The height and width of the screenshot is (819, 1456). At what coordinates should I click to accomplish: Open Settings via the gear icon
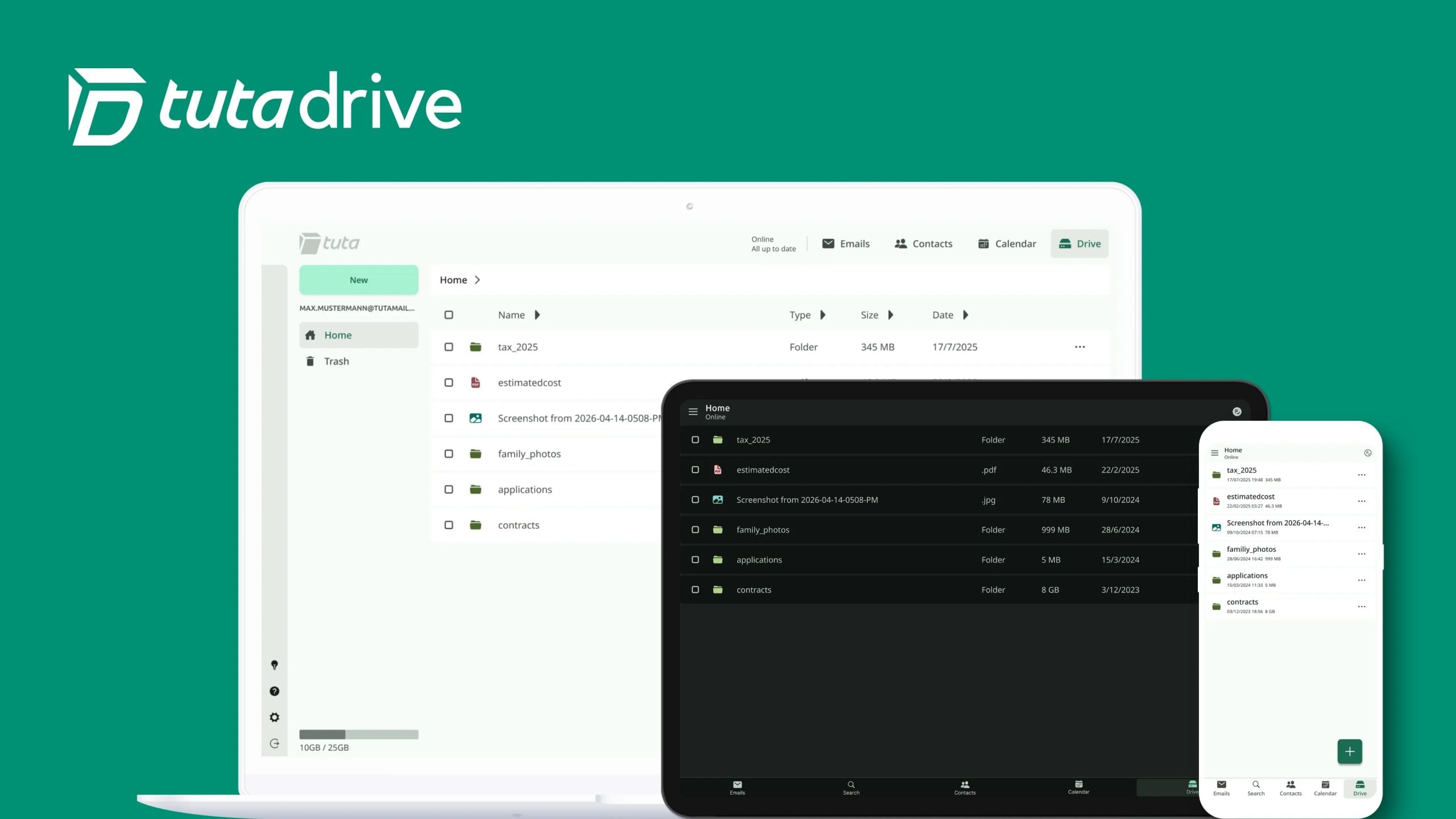(x=275, y=717)
